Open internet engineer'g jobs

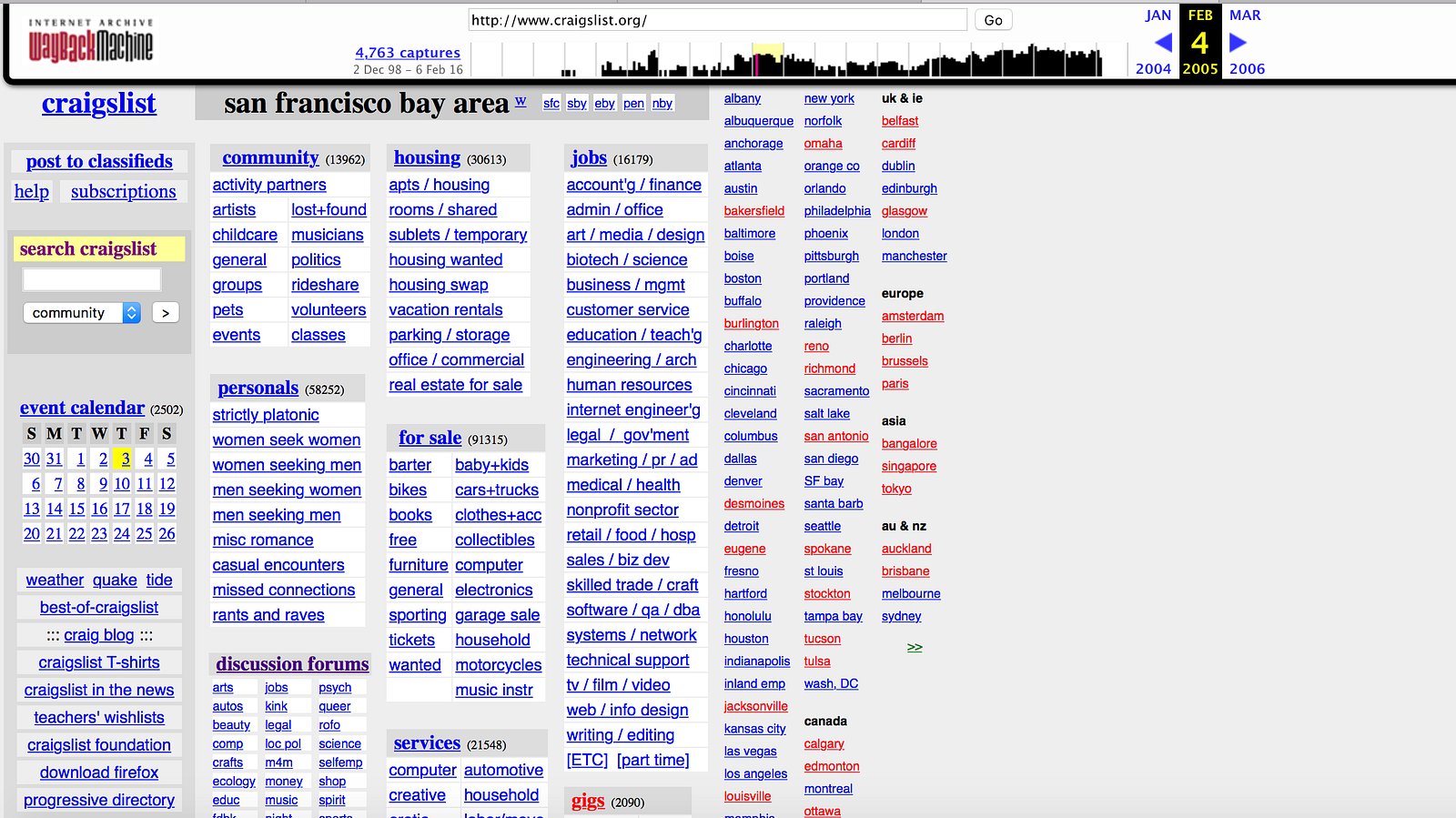point(633,410)
